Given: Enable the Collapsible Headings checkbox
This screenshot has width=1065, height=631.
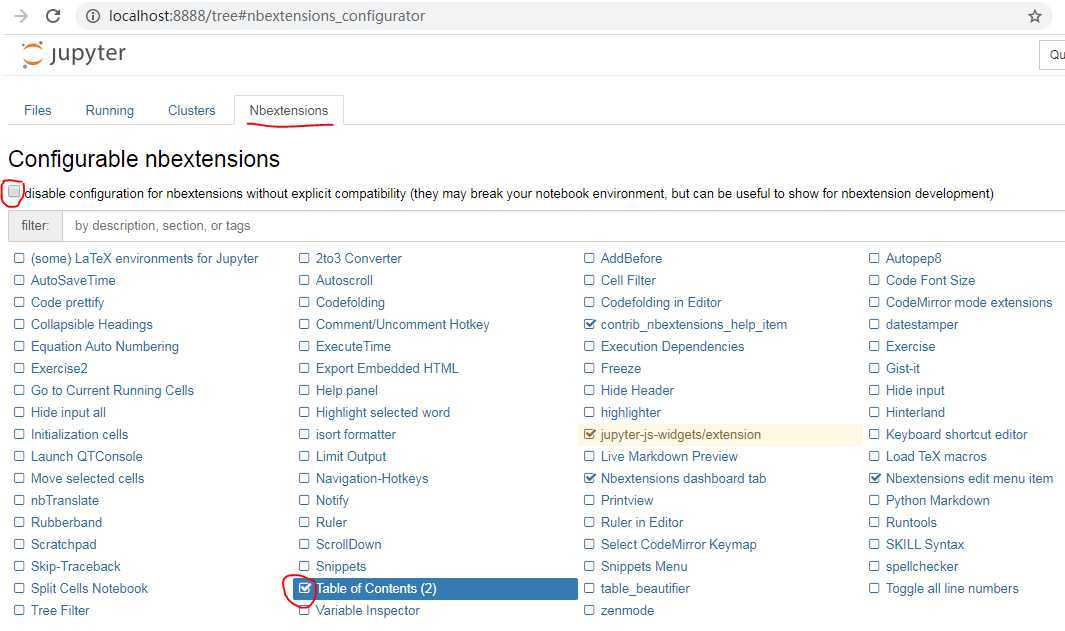Looking at the screenshot, I should (19, 324).
